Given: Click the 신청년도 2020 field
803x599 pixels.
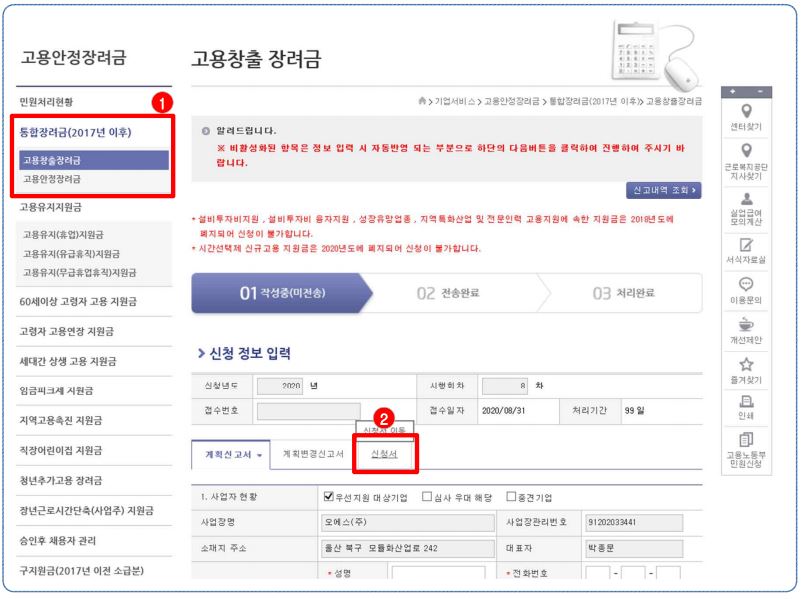Looking at the screenshot, I should [280, 386].
